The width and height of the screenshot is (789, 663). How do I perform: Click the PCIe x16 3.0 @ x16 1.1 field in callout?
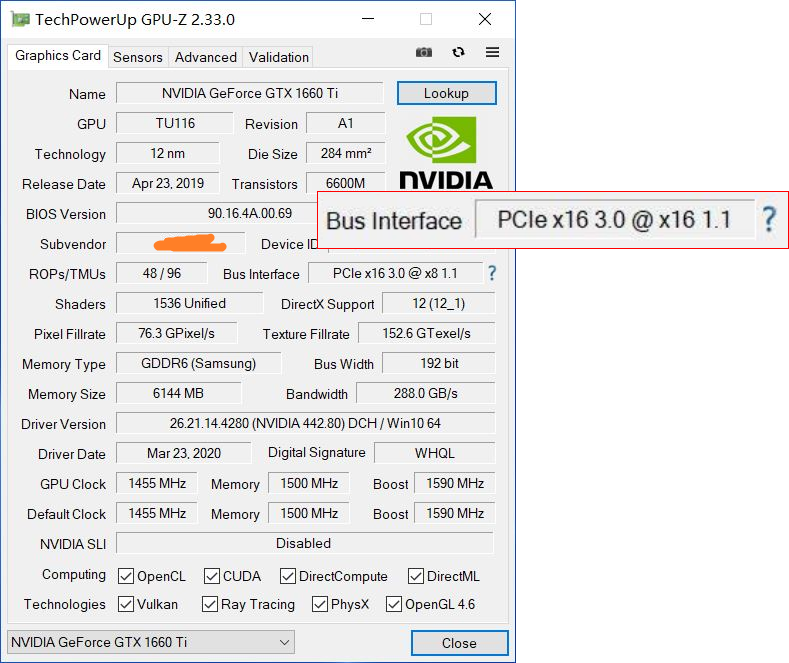click(x=615, y=219)
